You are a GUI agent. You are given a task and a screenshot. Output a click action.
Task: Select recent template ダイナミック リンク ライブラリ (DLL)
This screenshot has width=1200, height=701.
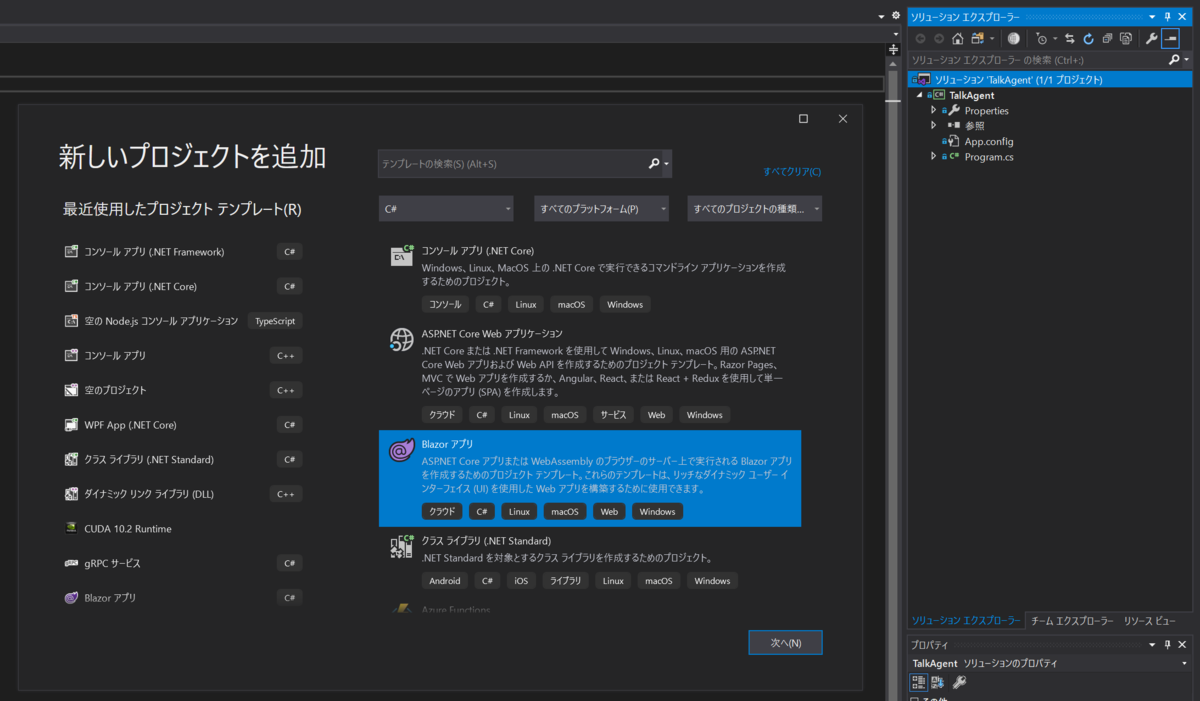point(182,494)
